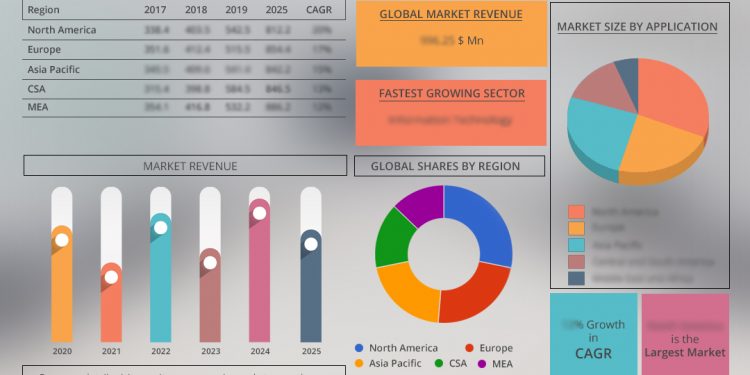This screenshot has height=375, width=750.
Task: Click the dusty-rose slice of the 3D pie
Action: (x=605, y=88)
